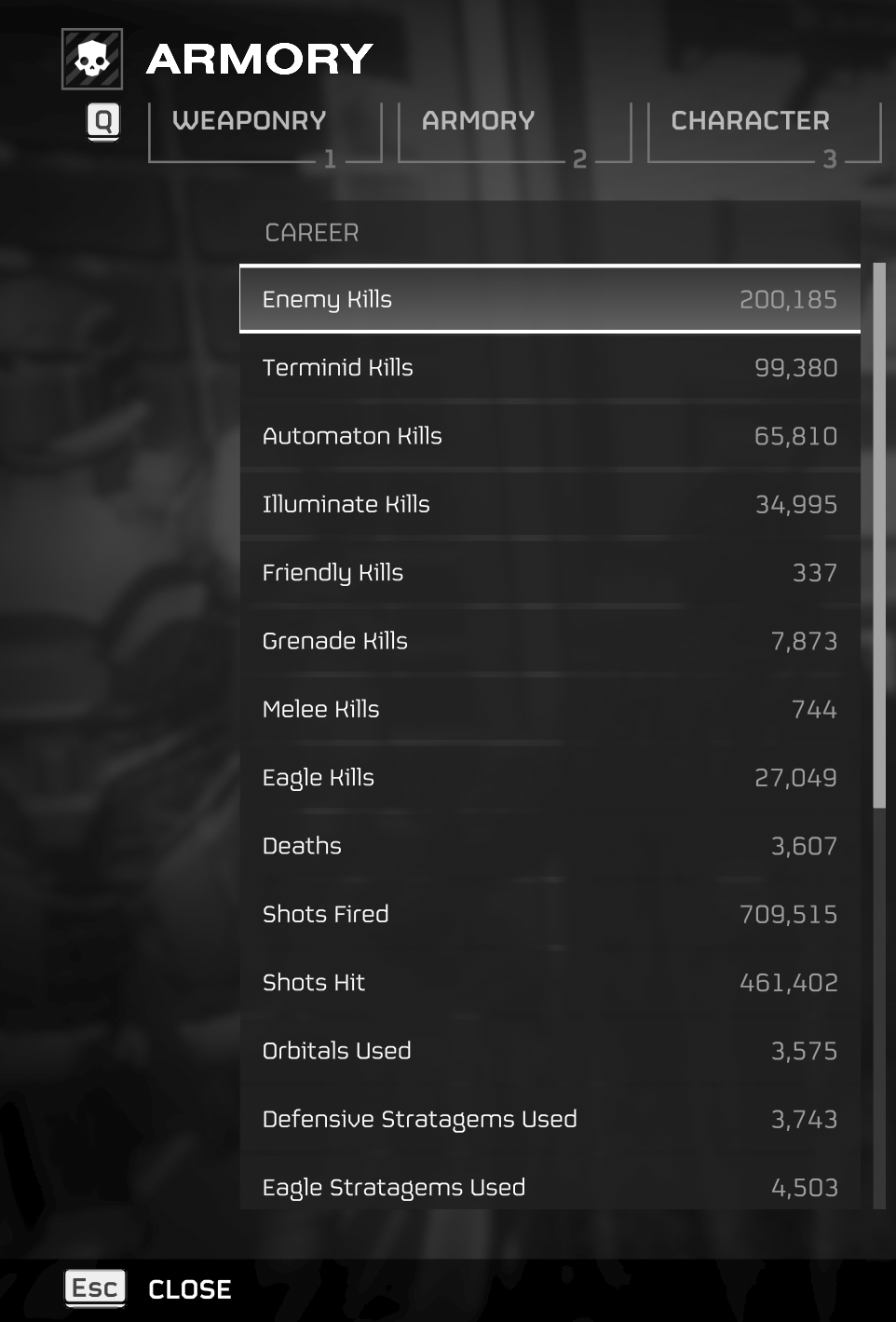Switch to the Armory tab
This screenshot has width=896, height=1322.
pyautogui.click(x=479, y=121)
